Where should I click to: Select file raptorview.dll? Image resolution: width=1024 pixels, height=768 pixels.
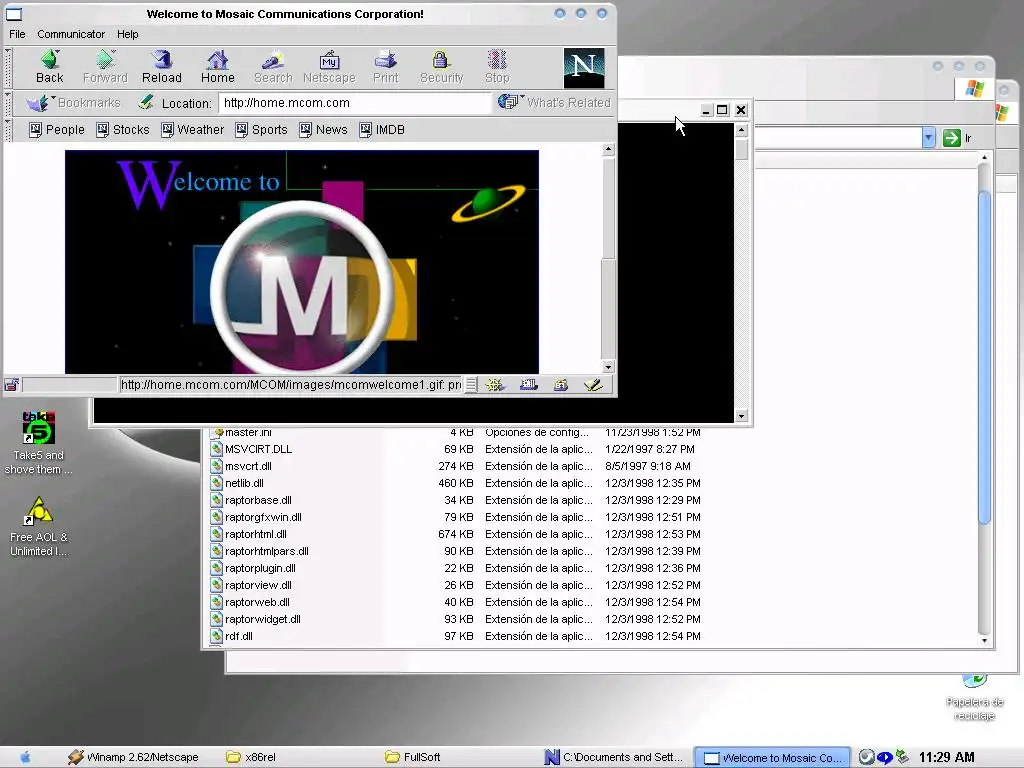(258, 584)
